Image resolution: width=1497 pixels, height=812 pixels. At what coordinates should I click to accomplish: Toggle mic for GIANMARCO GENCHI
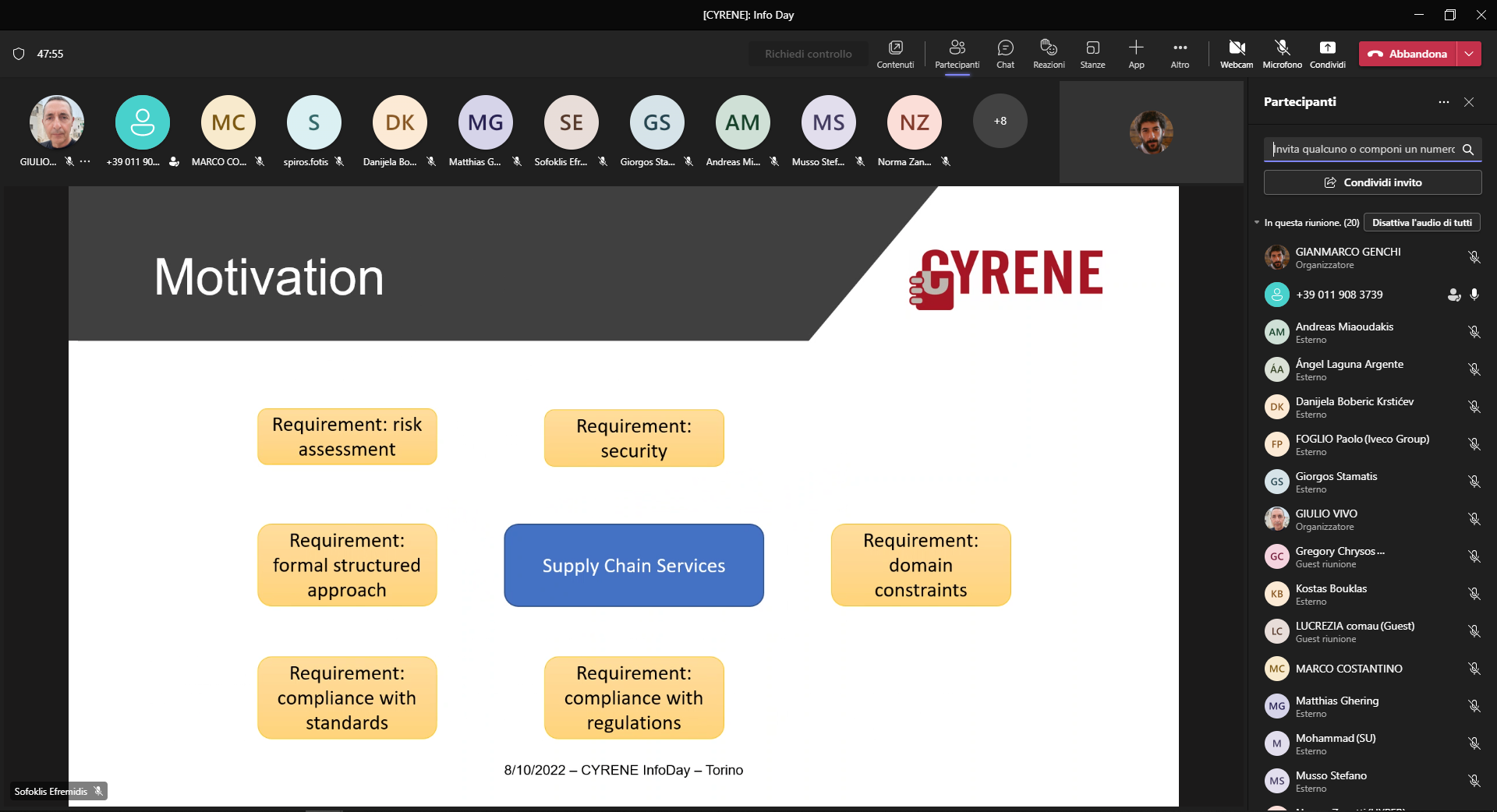tap(1474, 257)
